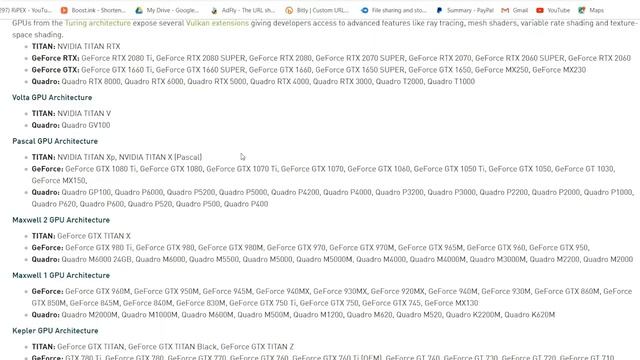This screenshot has width=640, height=360.
Task: Click NVIDIA TITAN Xp text
Action: click(x=86, y=157)
